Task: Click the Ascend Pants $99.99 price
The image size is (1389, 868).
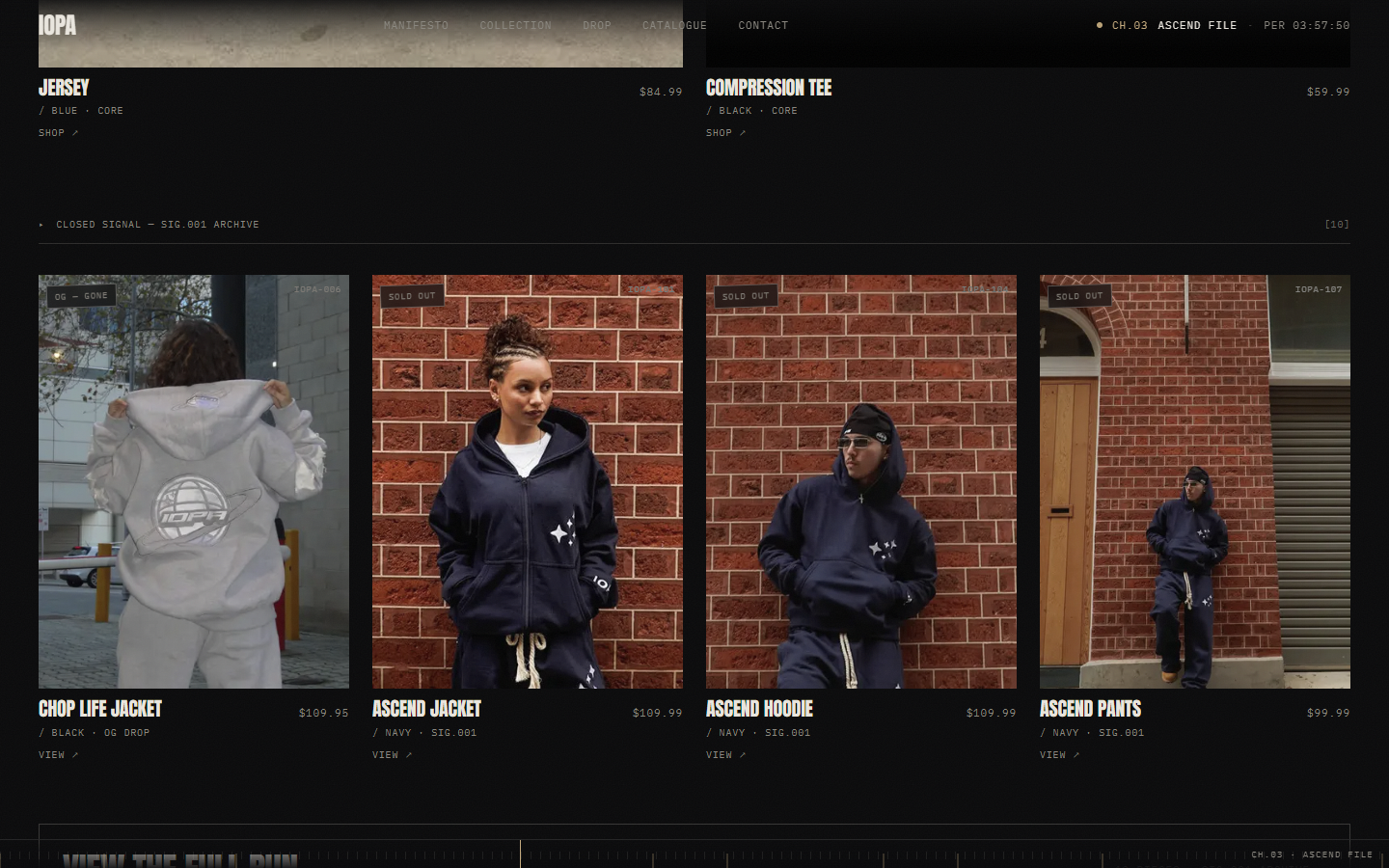Action: click(x=1328, y=713)
